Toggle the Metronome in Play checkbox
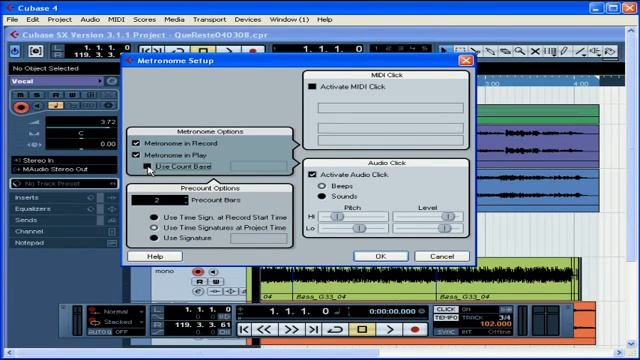Screen dimensions: 640x360 tap(136, 155)
